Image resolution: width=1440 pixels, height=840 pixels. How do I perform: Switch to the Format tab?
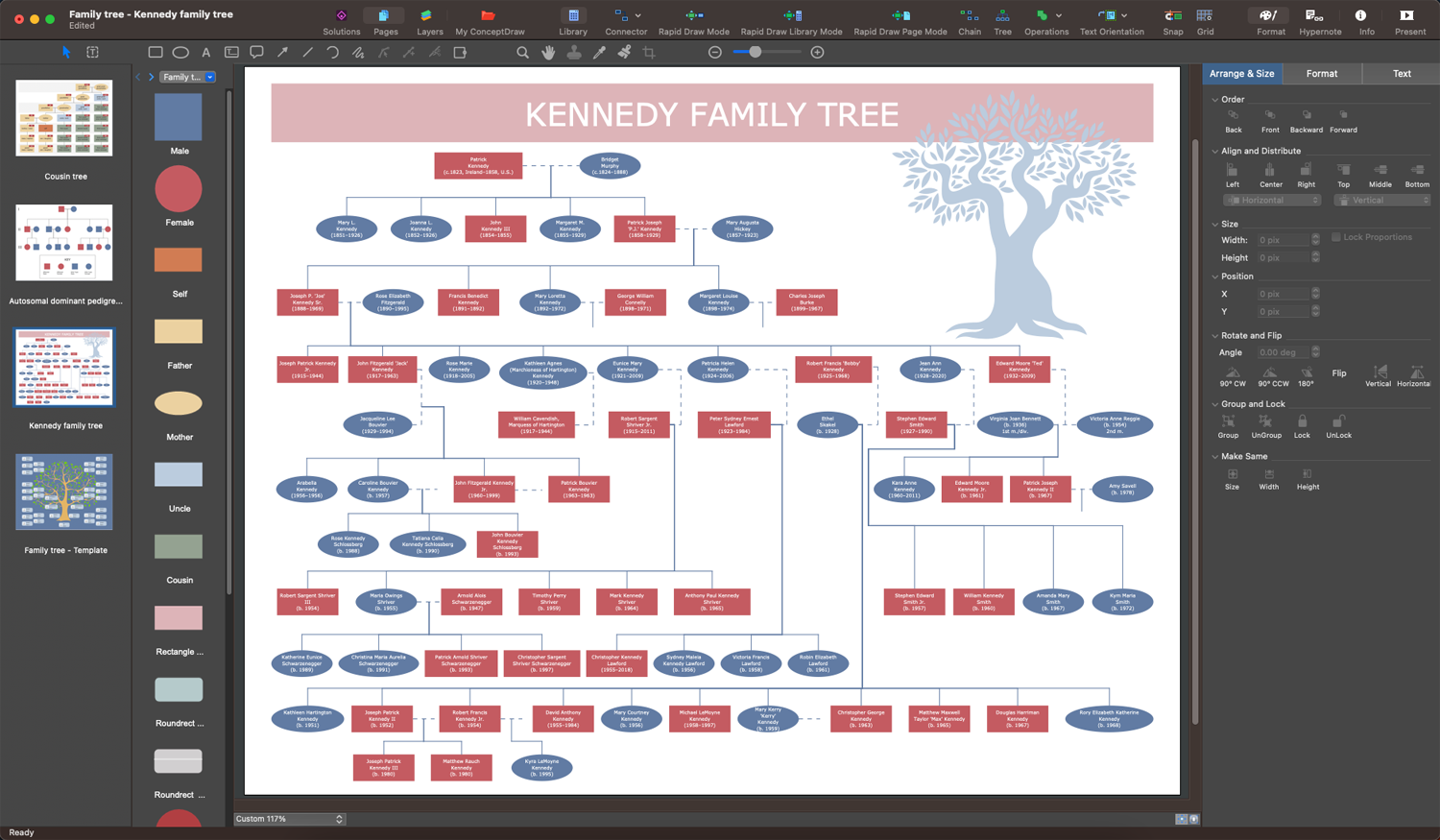pos(1321,74)
